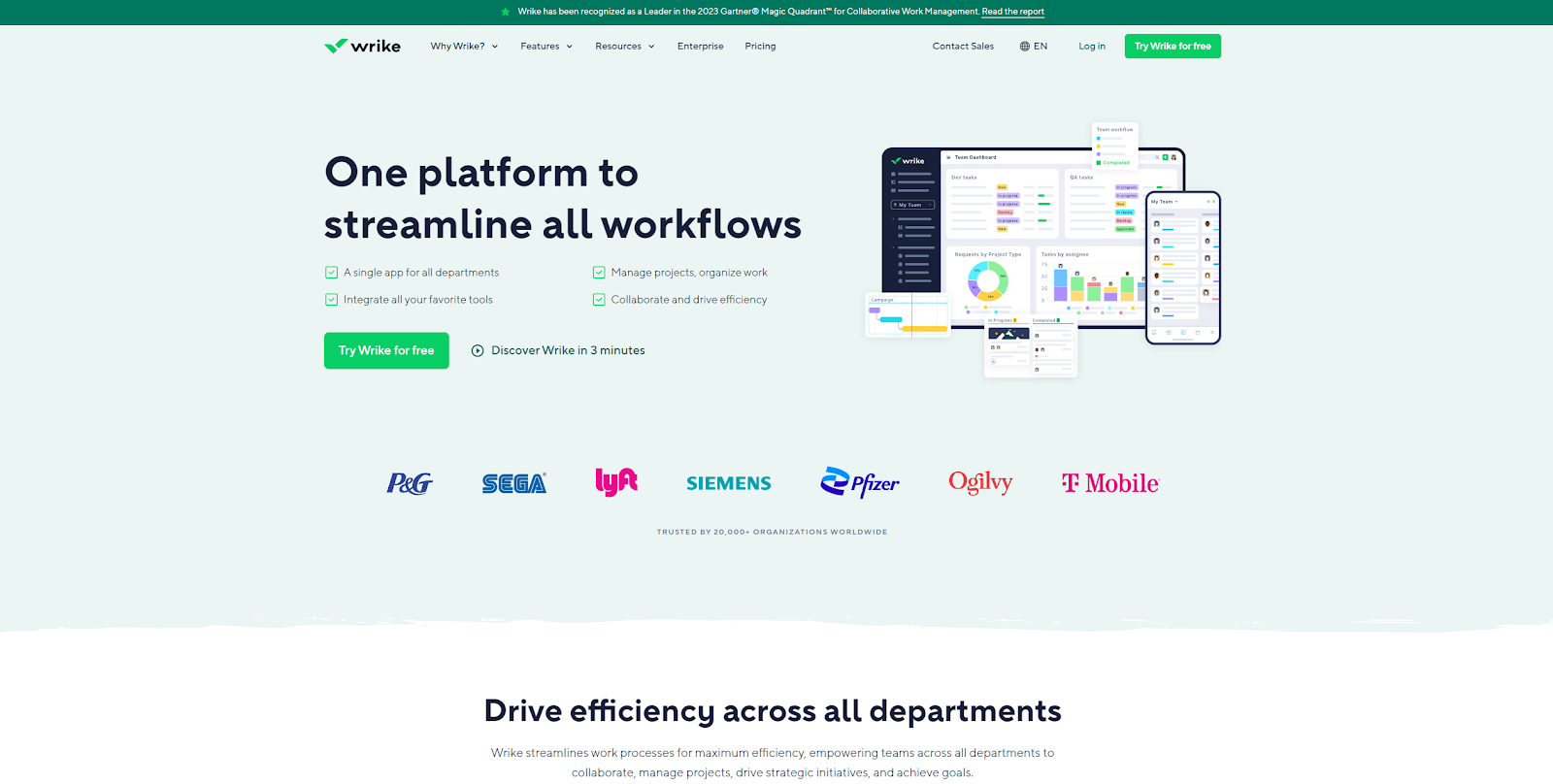Click the Lyft logo

tap(616, 481)
